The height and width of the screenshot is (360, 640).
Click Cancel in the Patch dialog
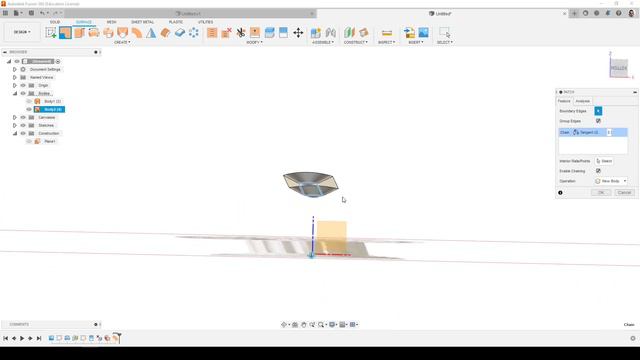624,192
